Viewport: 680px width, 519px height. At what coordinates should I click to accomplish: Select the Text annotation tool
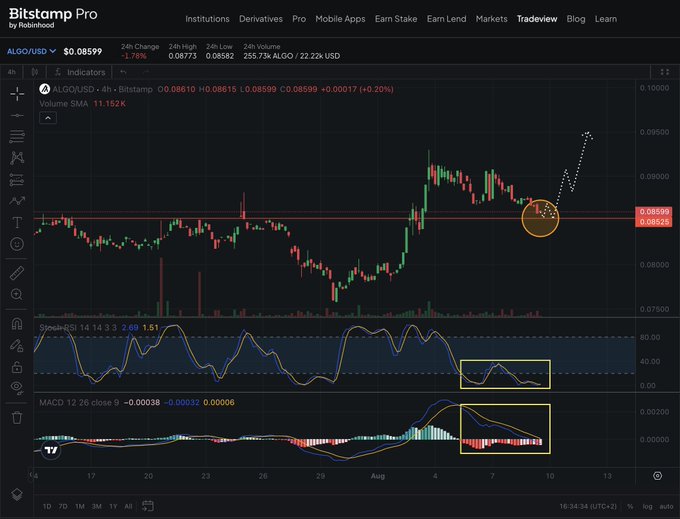pos(17,222)
